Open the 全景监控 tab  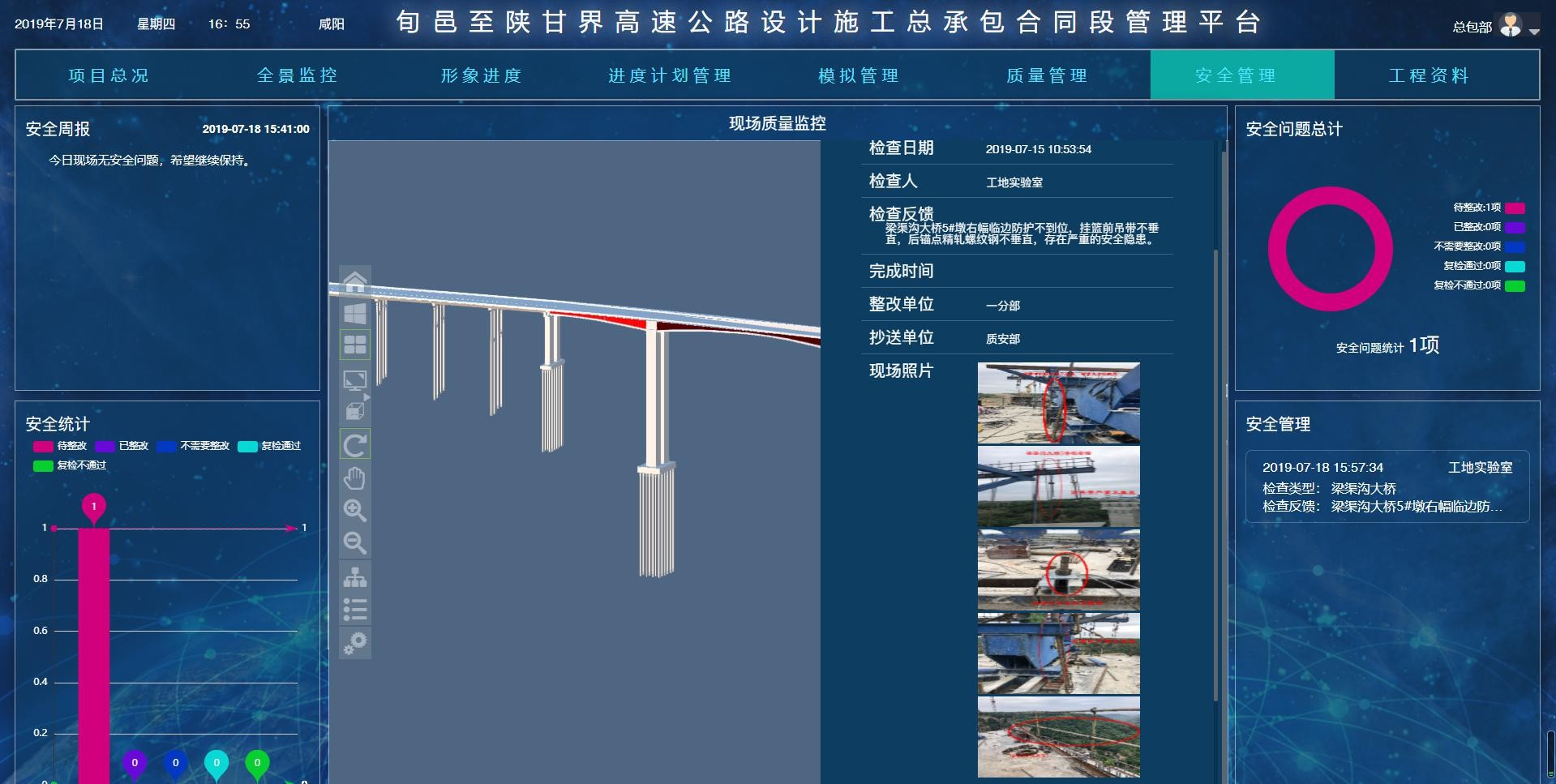click(297, 75)
